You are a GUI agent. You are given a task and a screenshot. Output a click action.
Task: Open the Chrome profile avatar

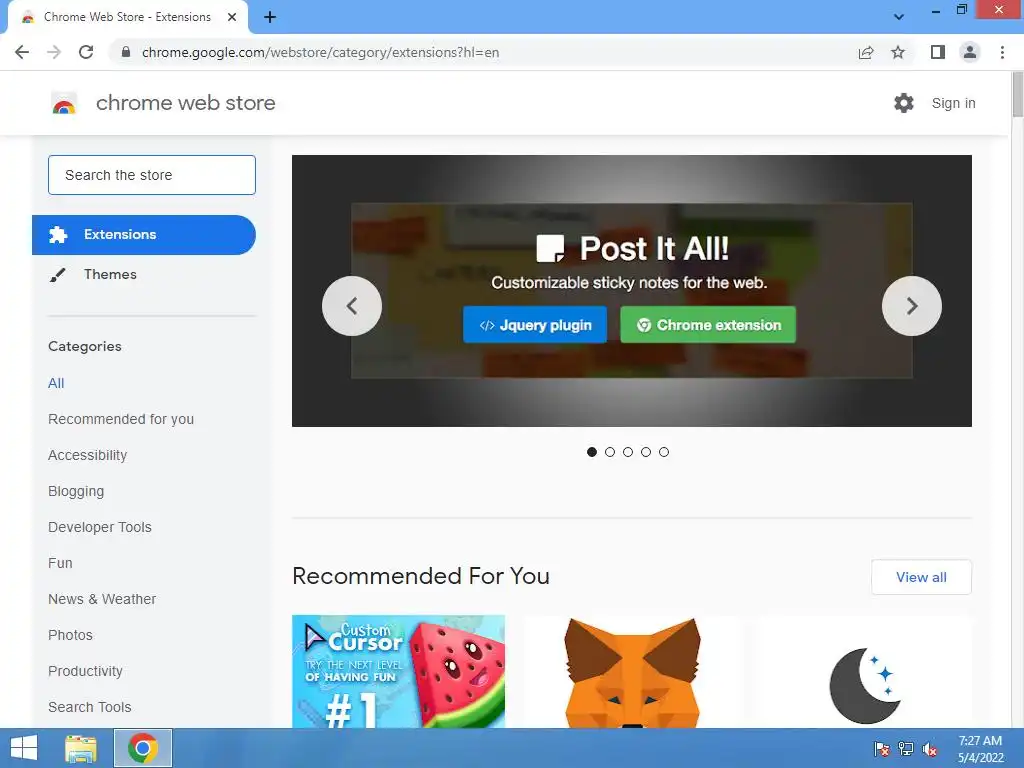970,52
